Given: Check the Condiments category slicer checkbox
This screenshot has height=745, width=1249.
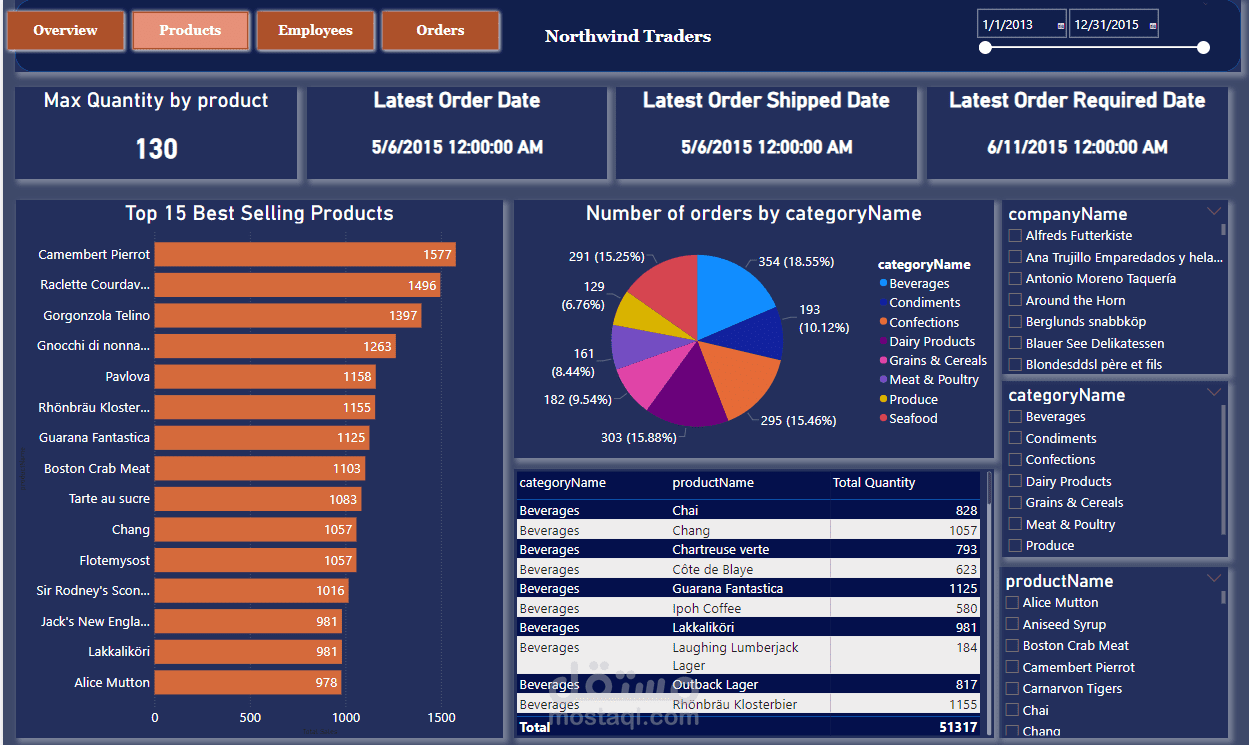Looking at the screenshot, I should [x=1015, y=438].
